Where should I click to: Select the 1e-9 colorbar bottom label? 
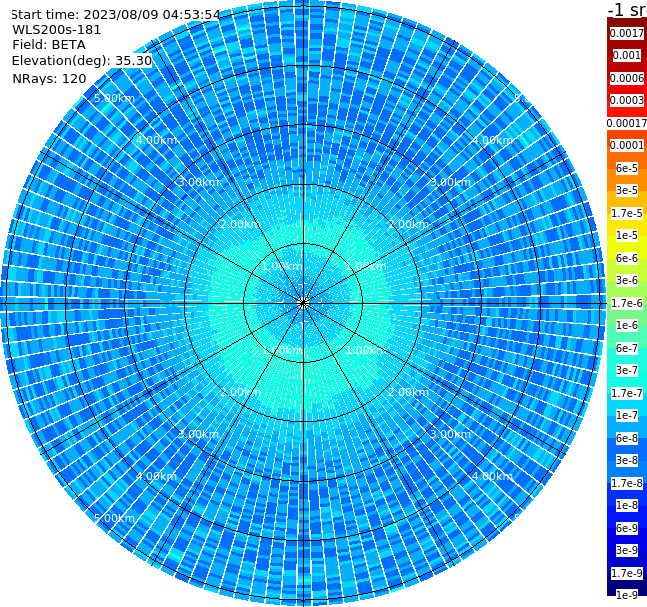(627, 595)
